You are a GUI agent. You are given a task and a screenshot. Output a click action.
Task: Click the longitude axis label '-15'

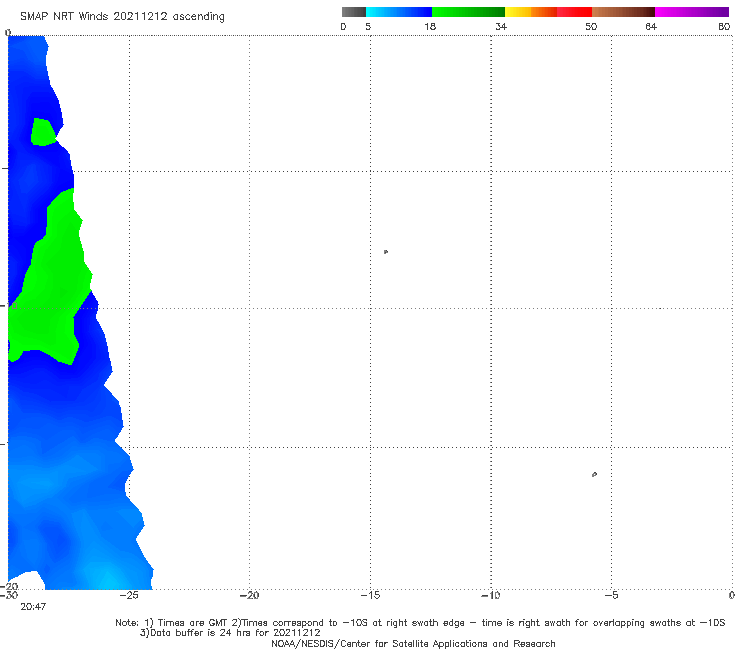(x=370, y=595)
